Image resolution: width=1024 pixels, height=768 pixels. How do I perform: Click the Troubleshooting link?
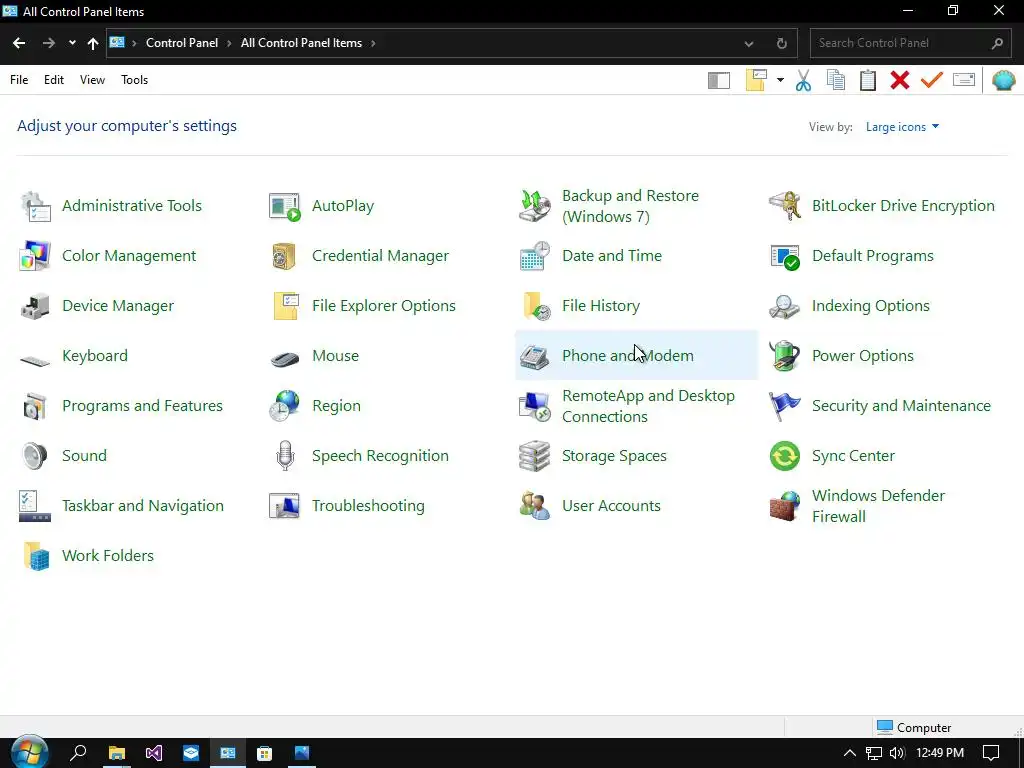tap(368, 506)
